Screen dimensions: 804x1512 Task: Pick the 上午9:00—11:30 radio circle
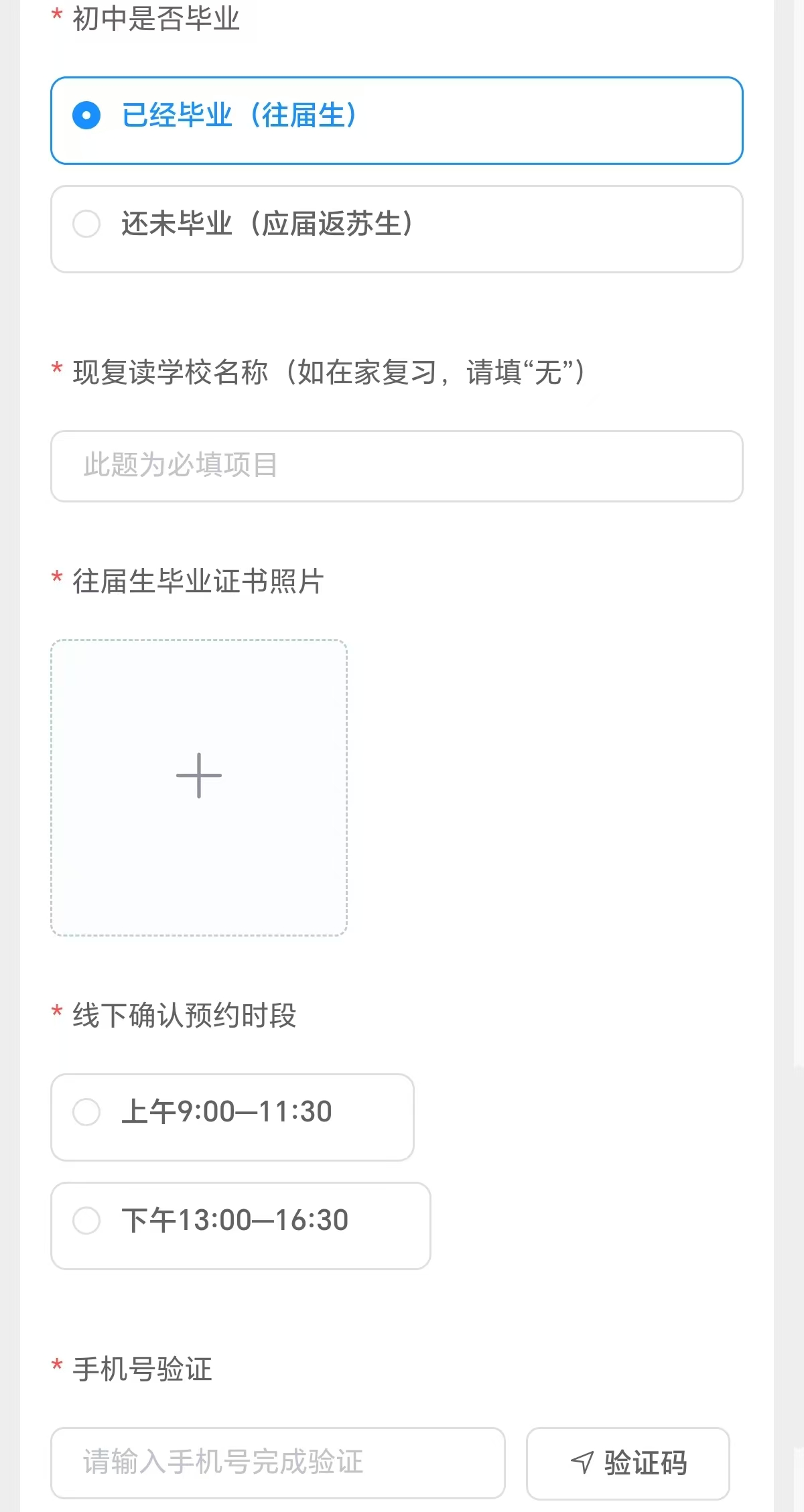pos(86,1112)
